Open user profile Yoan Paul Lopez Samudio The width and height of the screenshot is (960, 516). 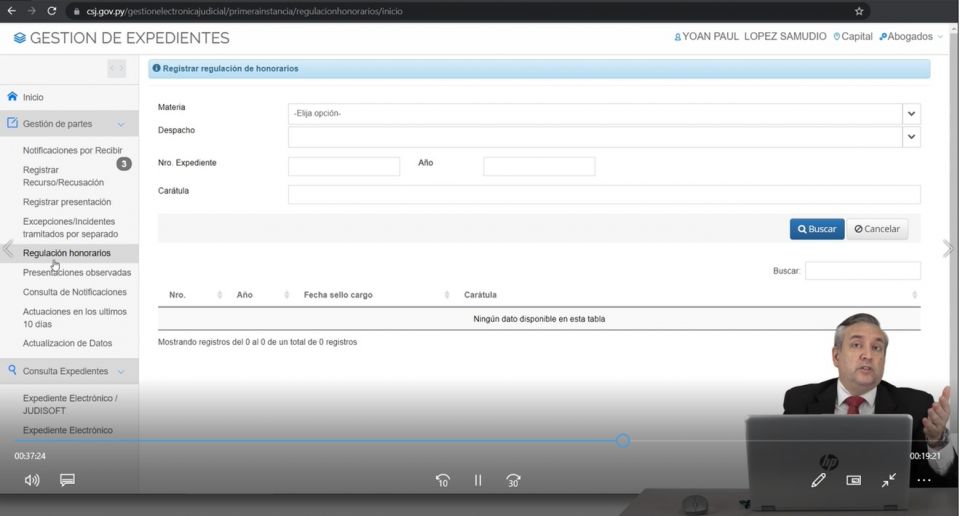[750, 37]
